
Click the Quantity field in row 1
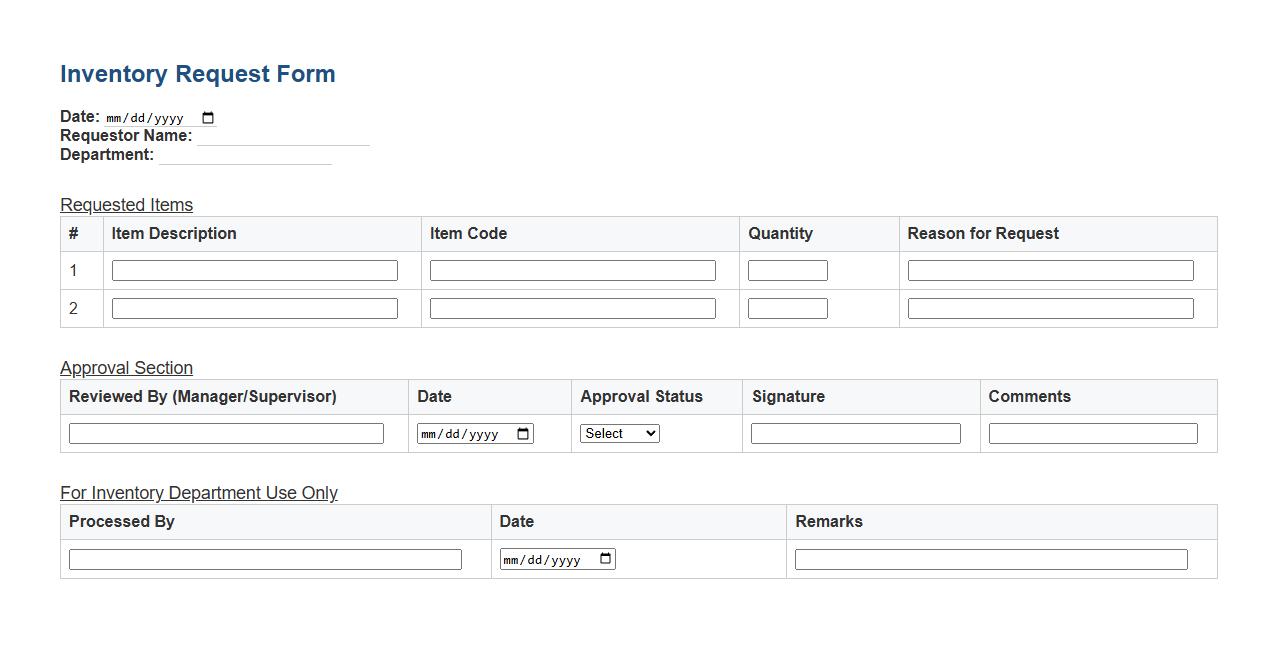click(787, 270)
